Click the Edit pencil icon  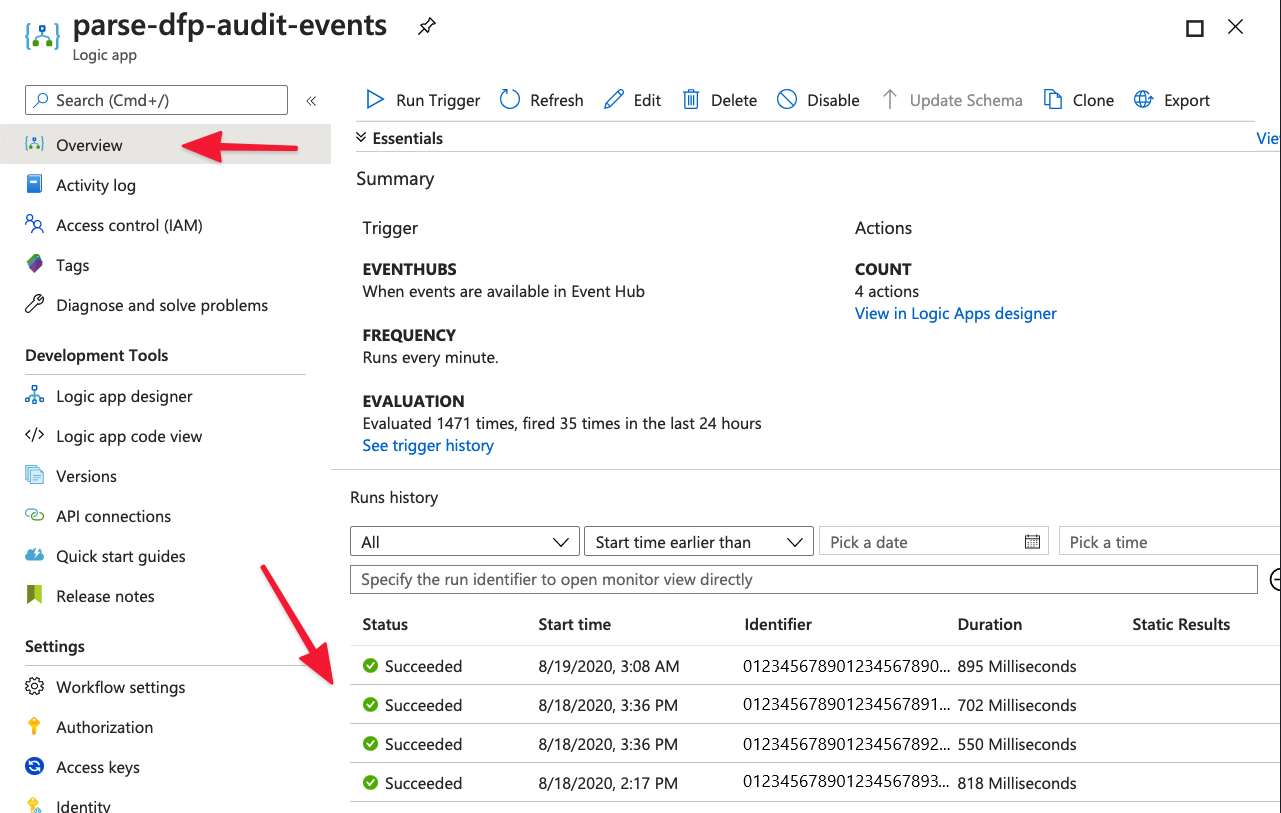coord(614,99)
